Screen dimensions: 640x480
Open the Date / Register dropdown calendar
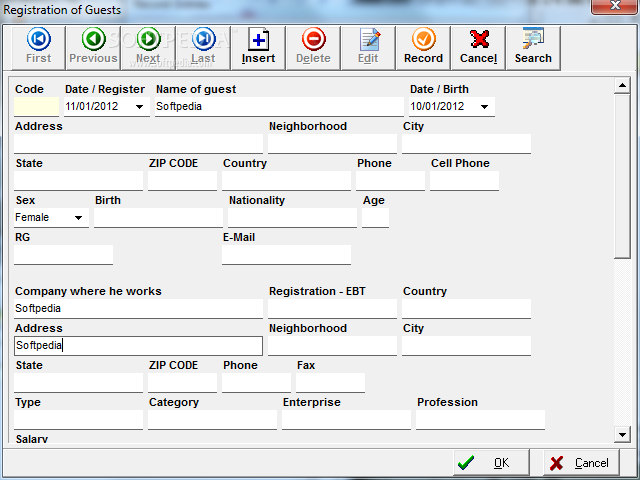pos(139,107)
